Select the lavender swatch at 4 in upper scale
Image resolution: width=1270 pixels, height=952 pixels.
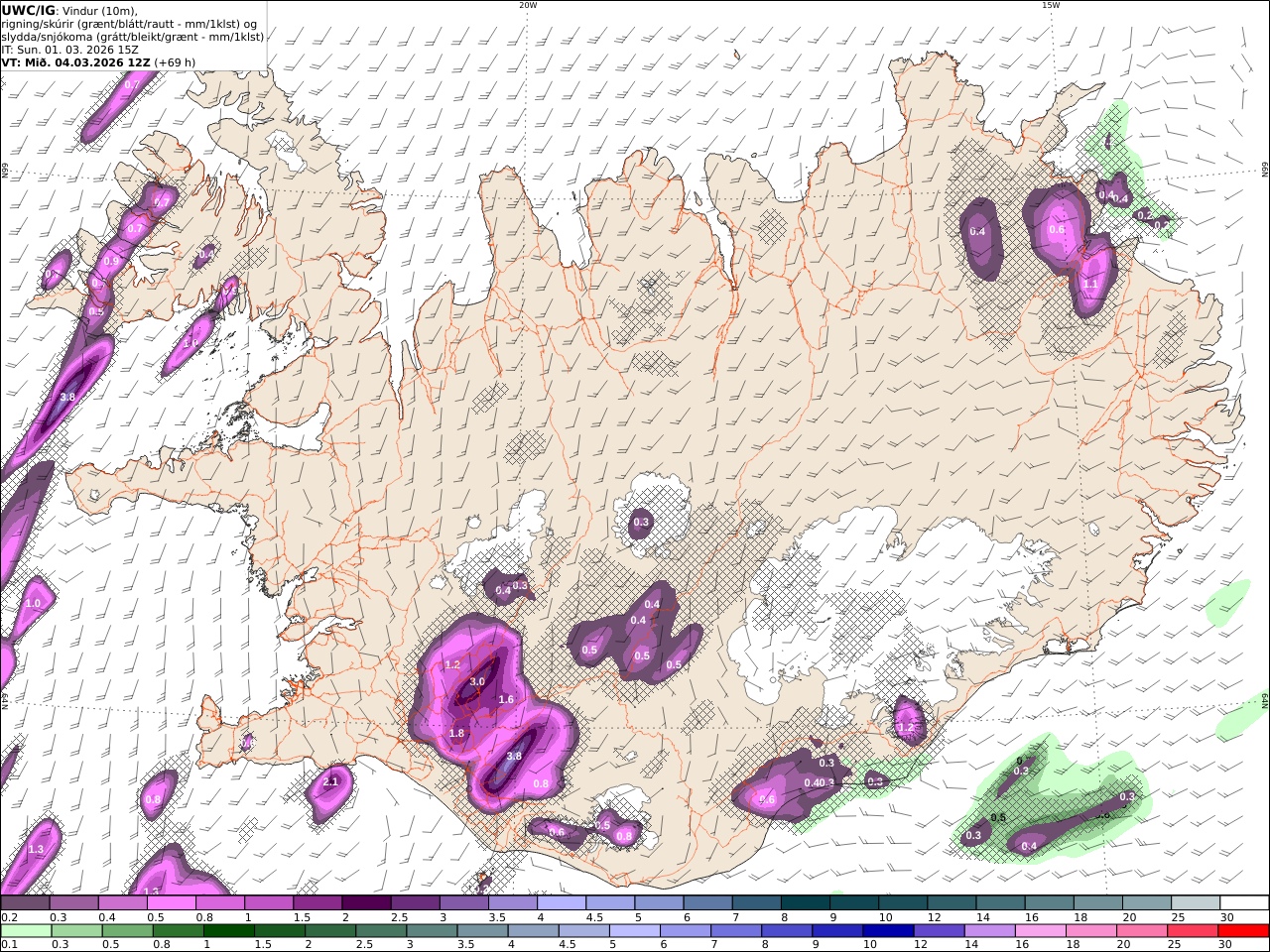(563, 903)
